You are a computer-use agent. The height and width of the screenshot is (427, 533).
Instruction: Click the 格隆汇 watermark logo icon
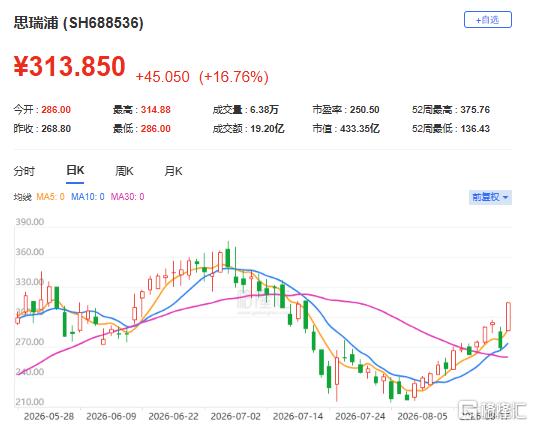[x=468, y=410]
